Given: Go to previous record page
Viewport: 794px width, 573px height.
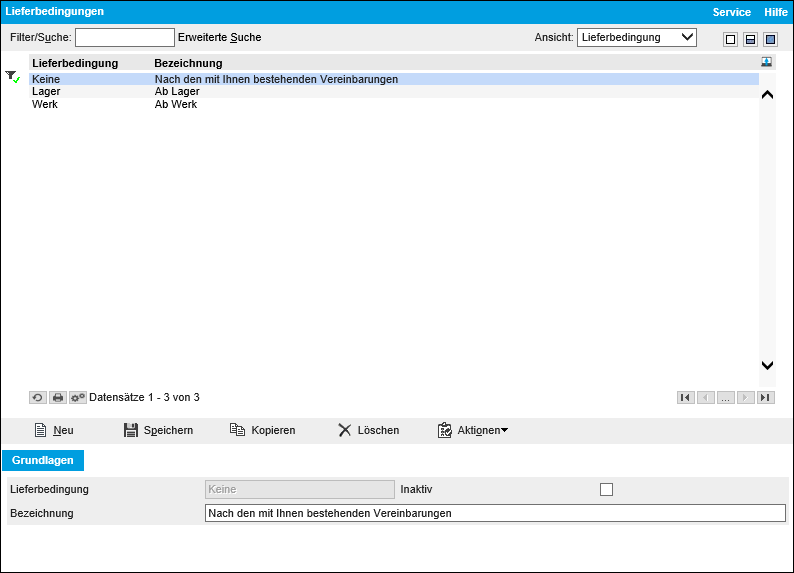Looking at the screenshot, I should click(x=705, y=397).
